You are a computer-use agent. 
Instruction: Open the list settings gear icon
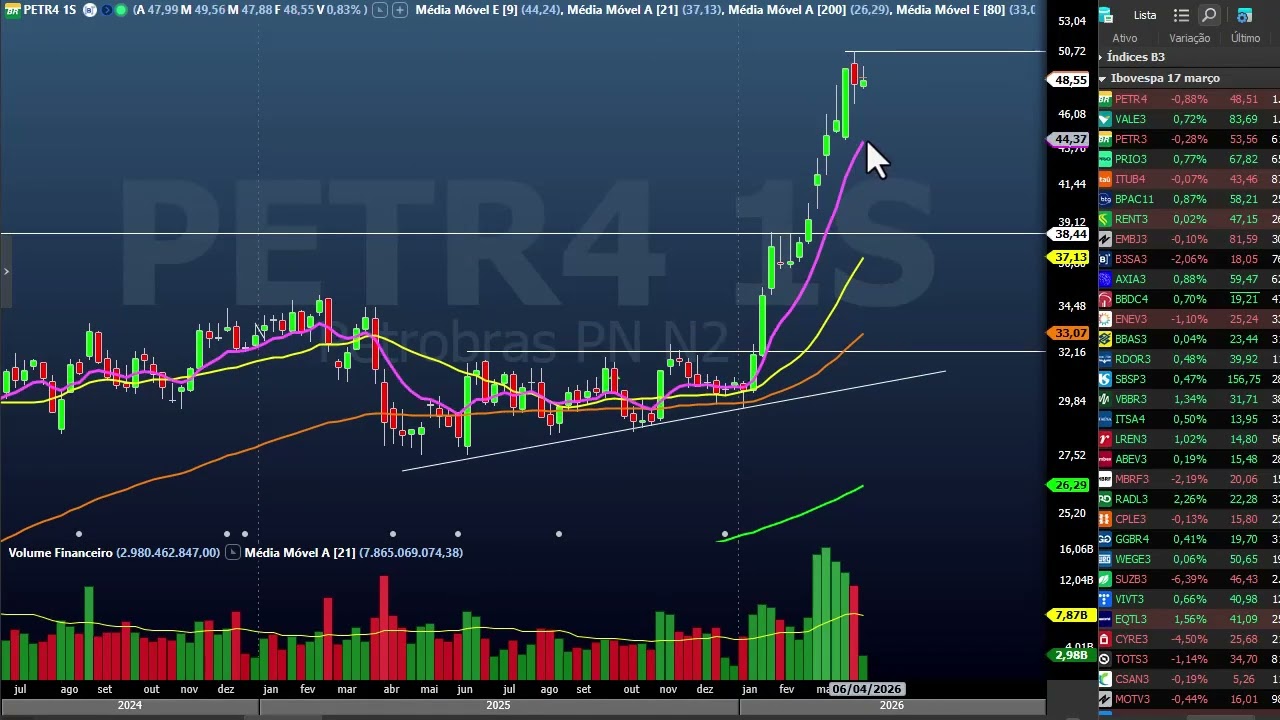1244,15
